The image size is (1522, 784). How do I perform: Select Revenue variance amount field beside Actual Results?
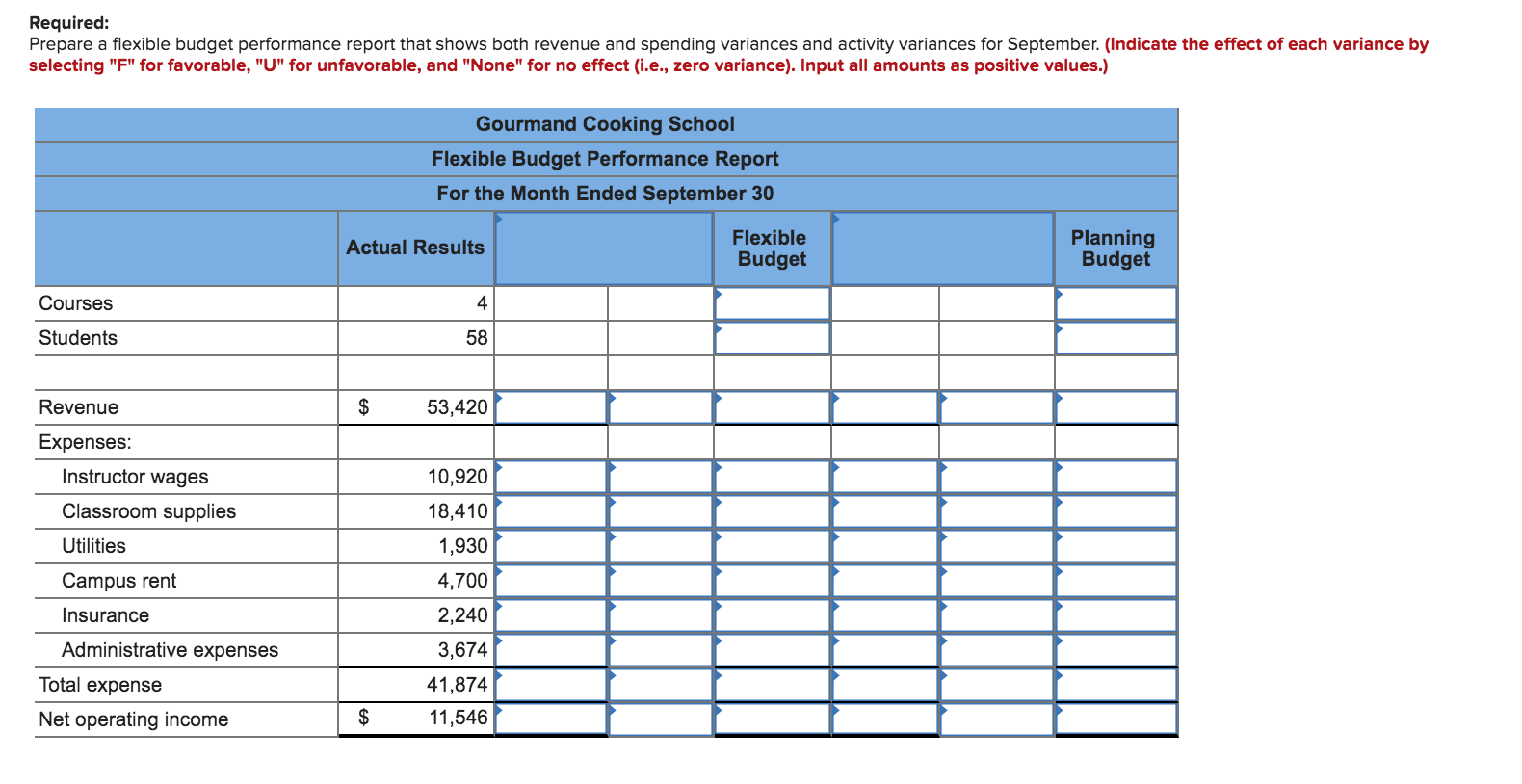pyautogui.click(x=551, y=407)
